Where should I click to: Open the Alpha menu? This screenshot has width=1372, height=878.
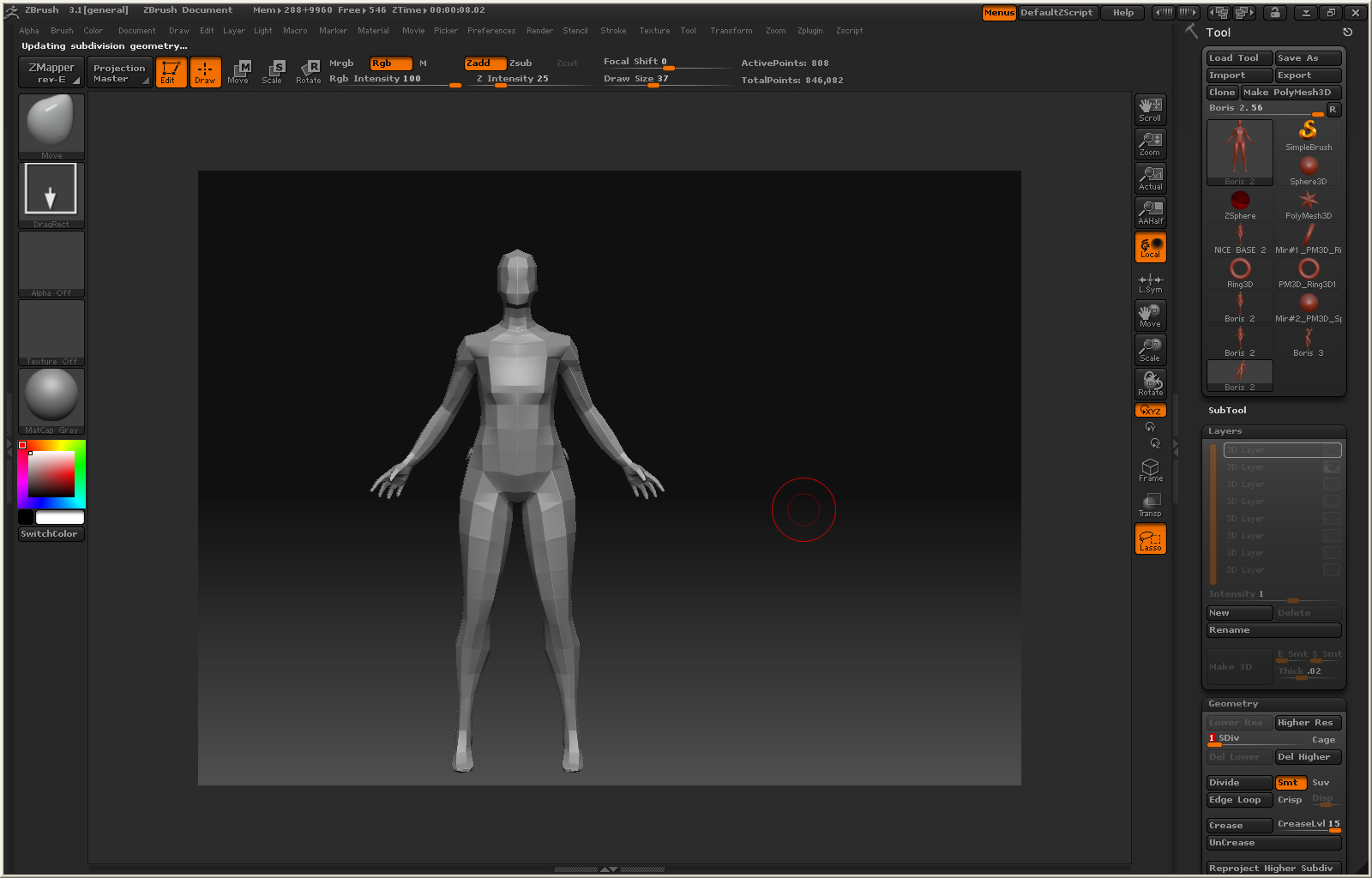pyautogui.click(x=29, y=31)
